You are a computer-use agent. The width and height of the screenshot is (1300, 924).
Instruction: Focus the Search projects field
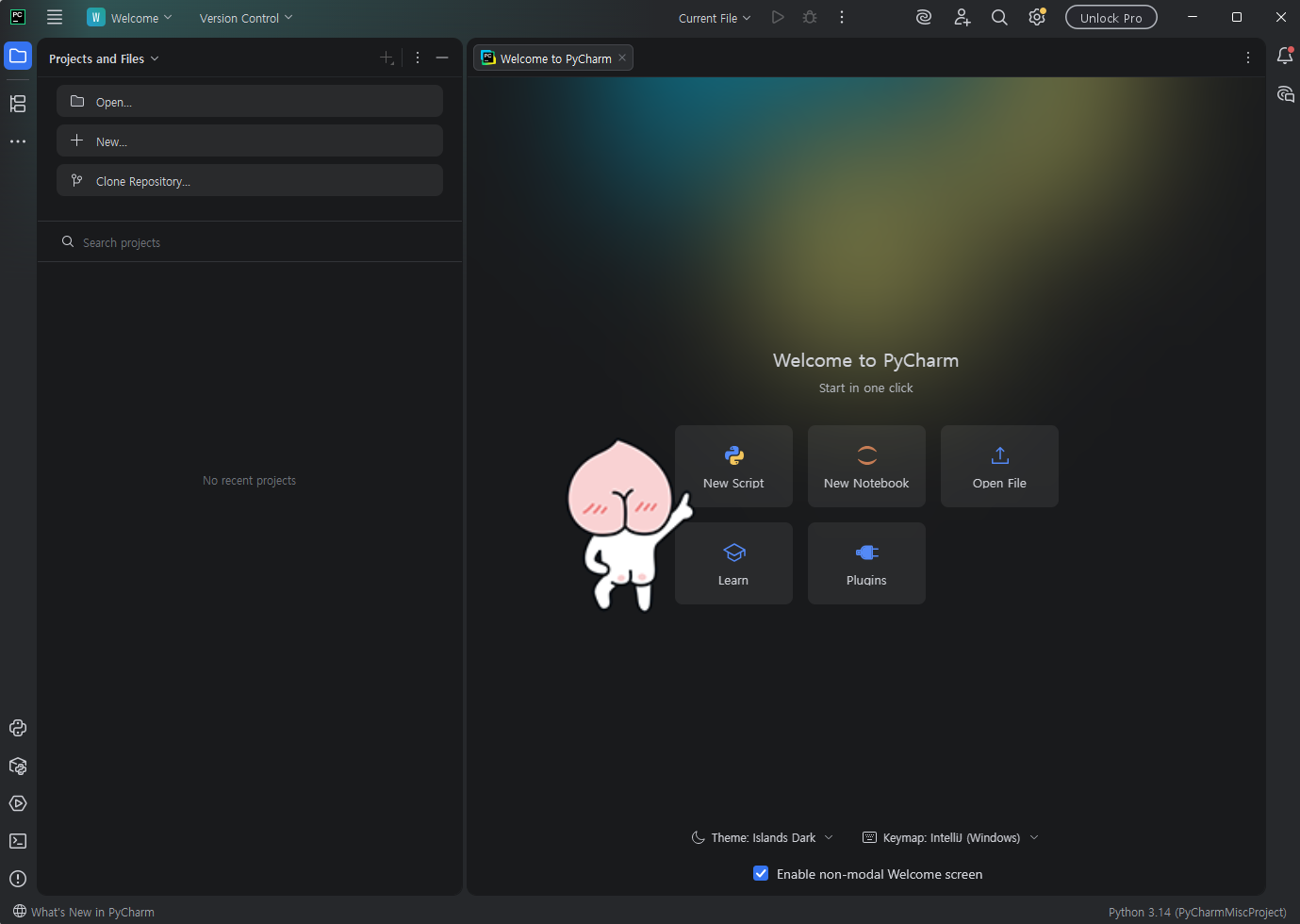coord(250,242)
